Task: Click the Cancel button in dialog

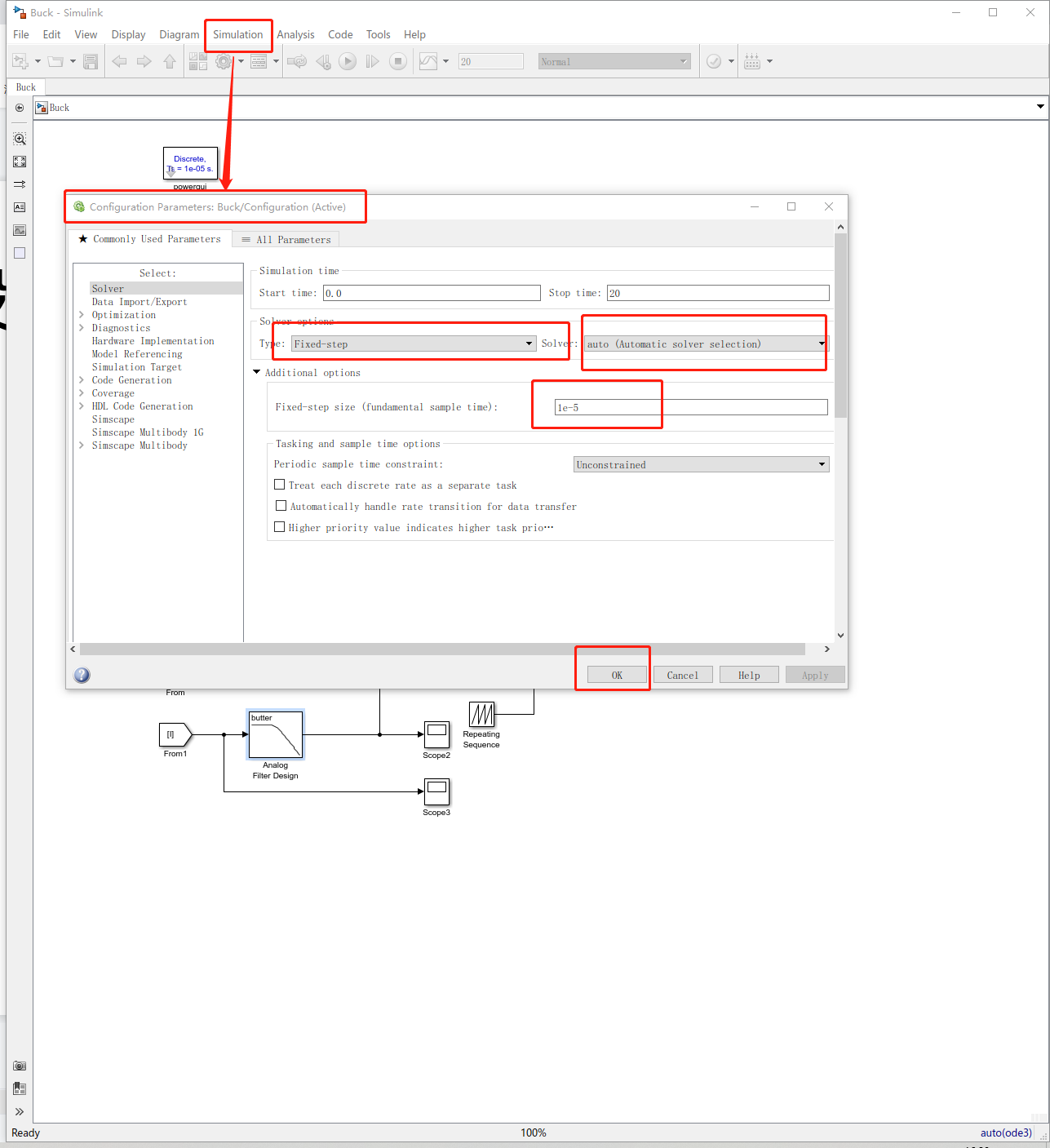Action: (683, 675)
